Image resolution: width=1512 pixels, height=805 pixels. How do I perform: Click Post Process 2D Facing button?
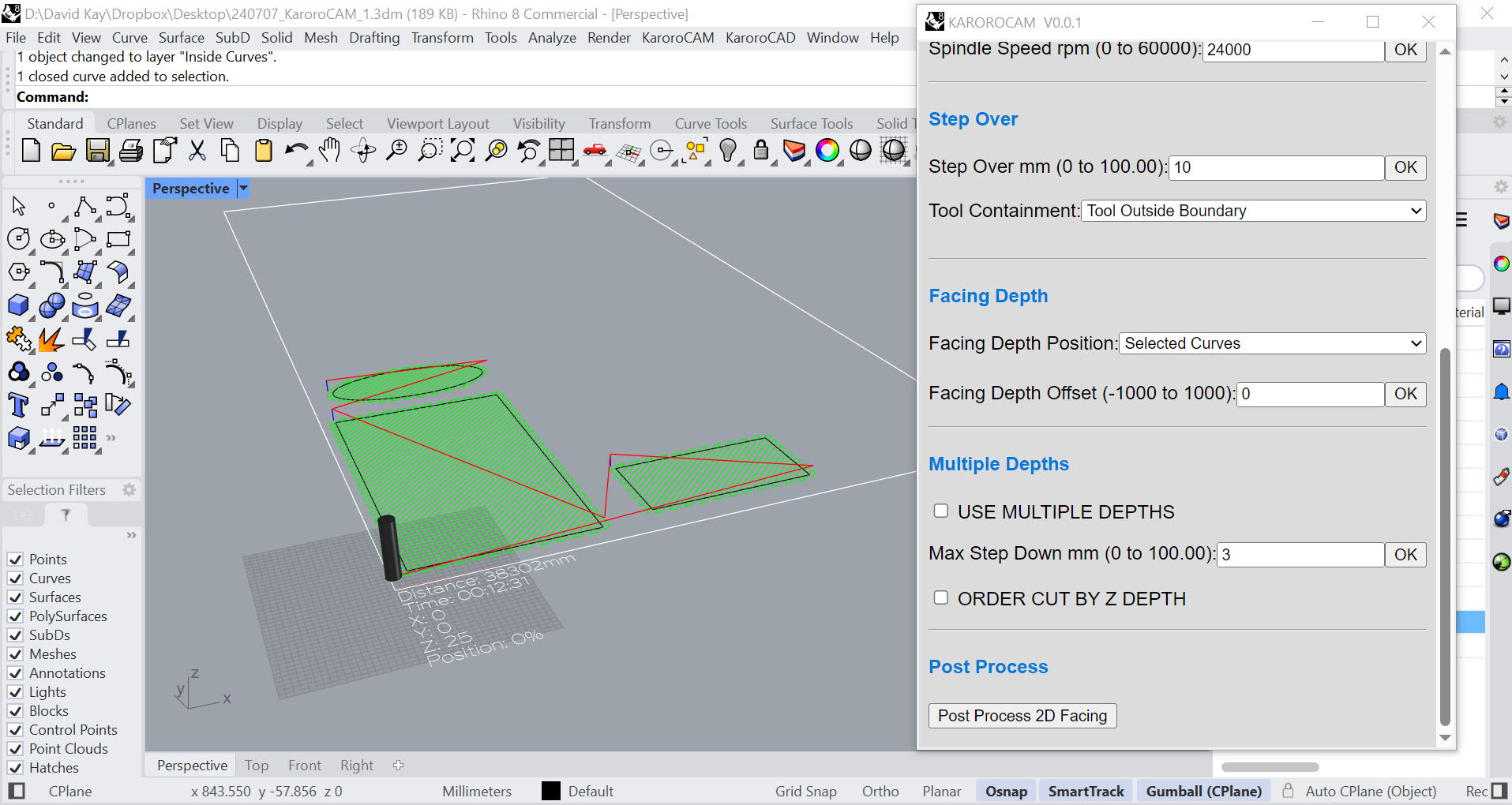(1022, 716)
